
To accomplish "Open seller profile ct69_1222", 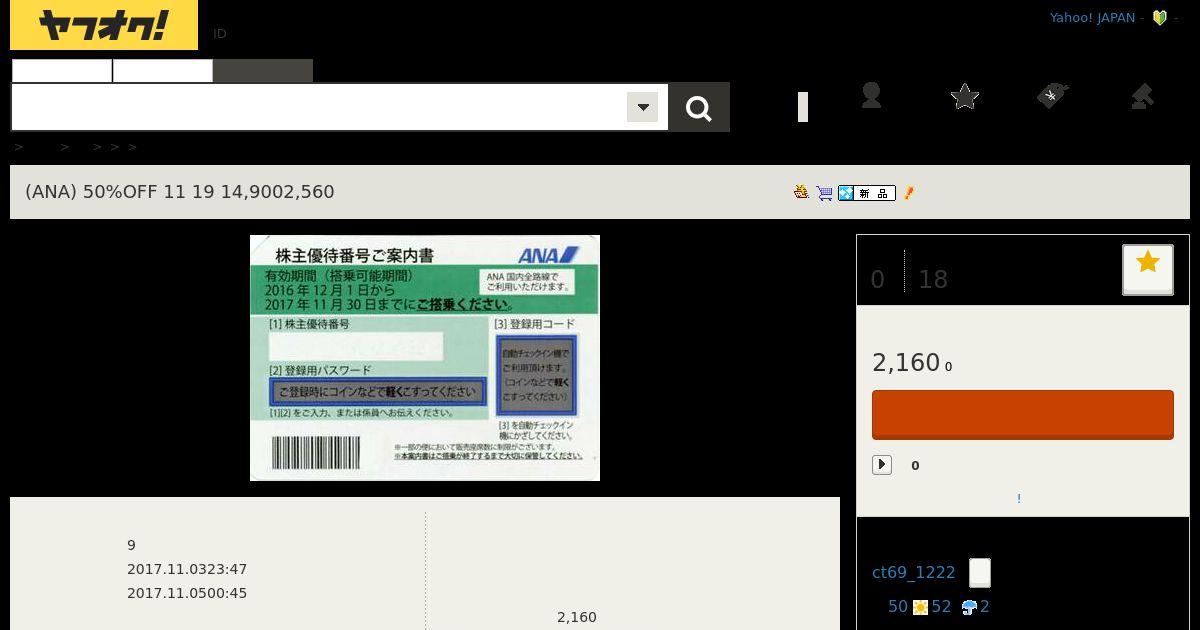I will click(914, 573).
